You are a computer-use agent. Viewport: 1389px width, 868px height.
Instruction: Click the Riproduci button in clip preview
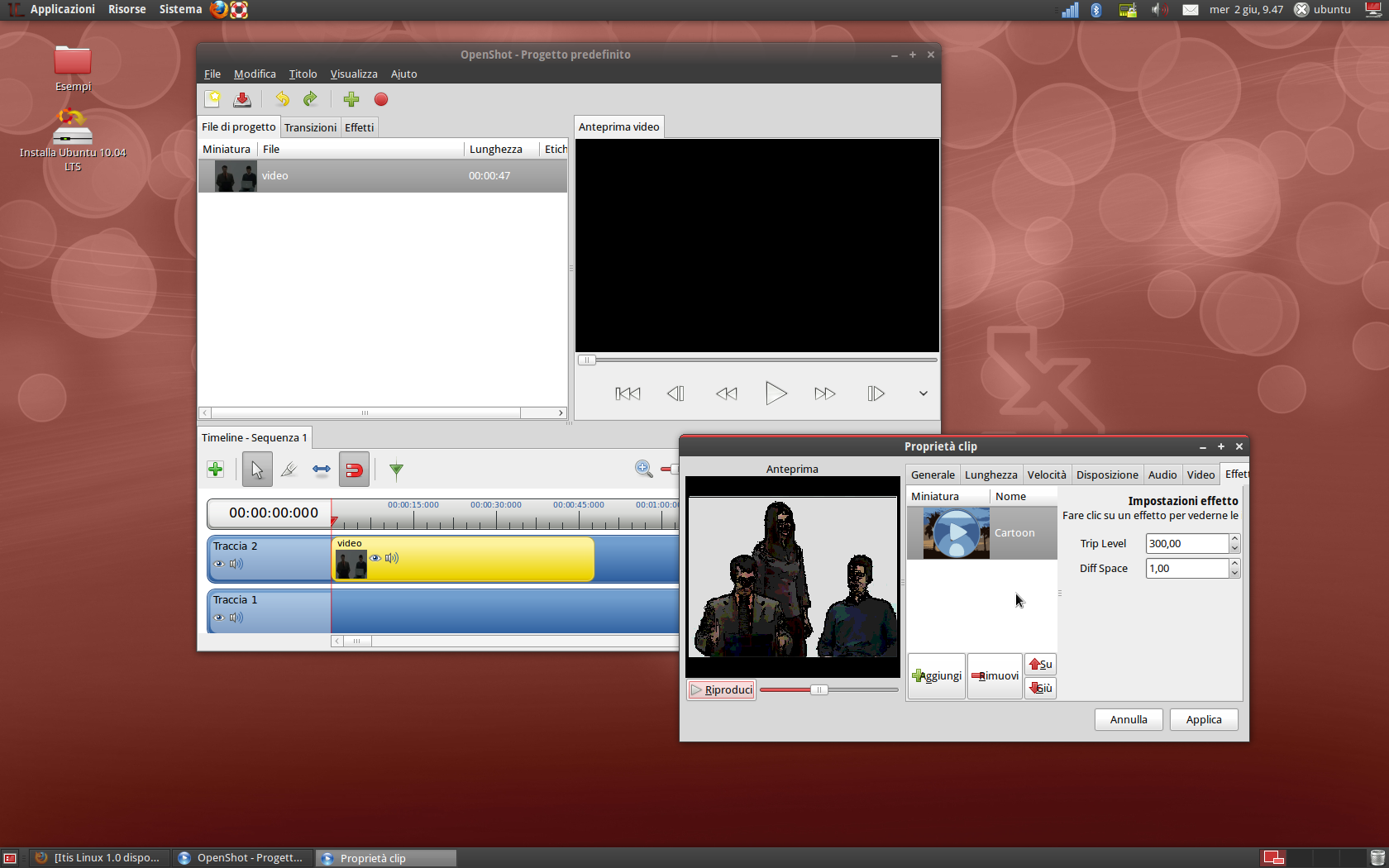pos(721,689)
